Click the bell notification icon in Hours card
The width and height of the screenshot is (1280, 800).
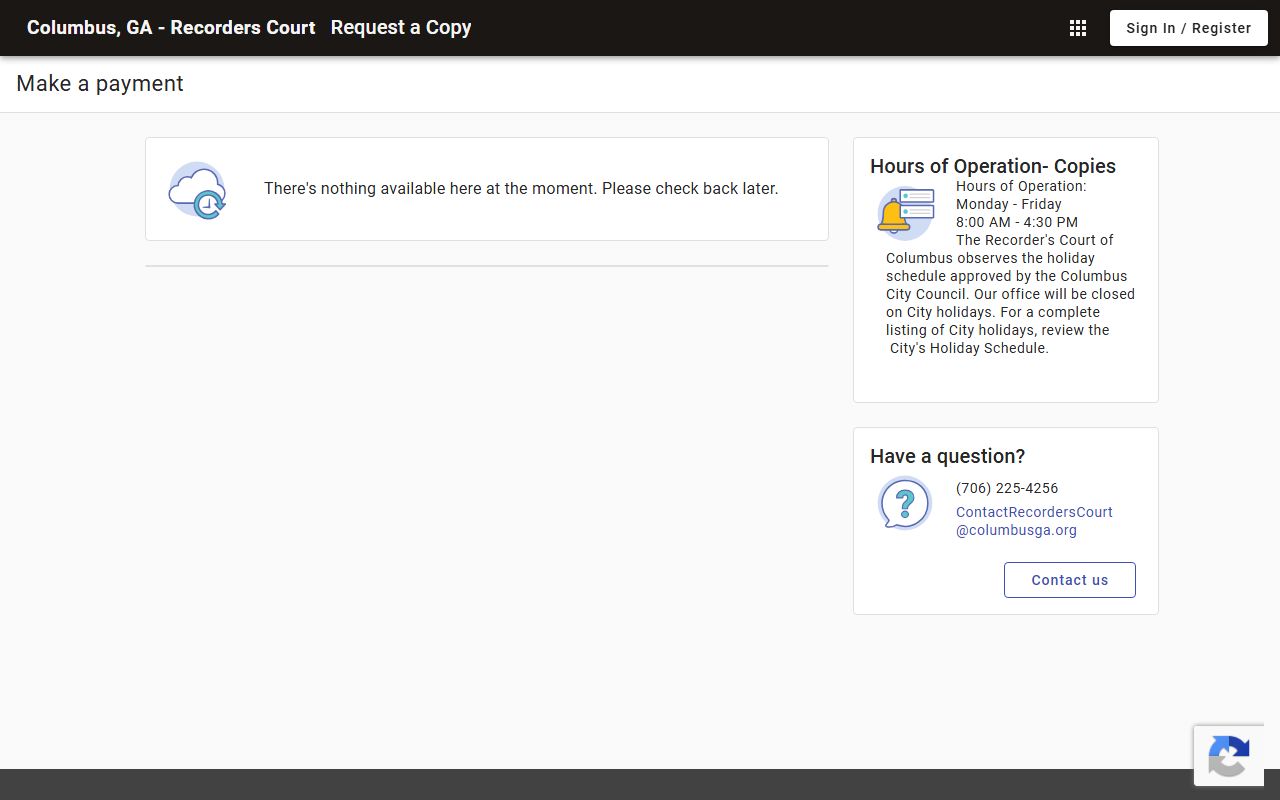tap(906, 212)
